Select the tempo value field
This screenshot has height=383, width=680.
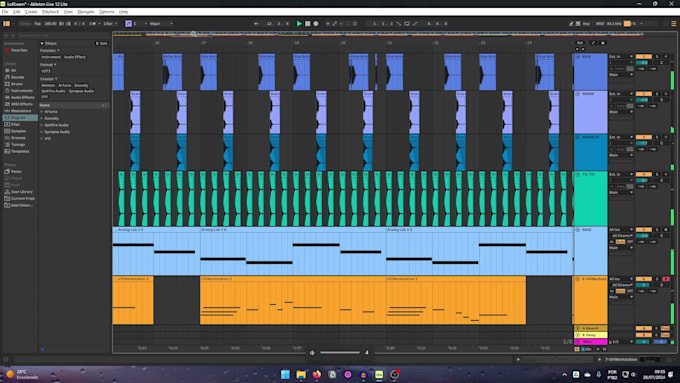(x=50, y=23)
